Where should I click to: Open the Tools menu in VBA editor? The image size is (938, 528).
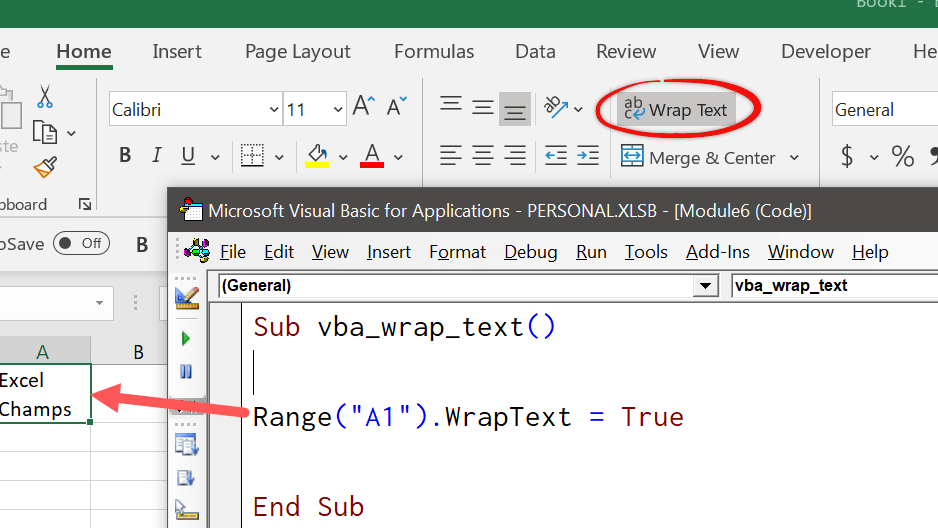tap(646, 252)
